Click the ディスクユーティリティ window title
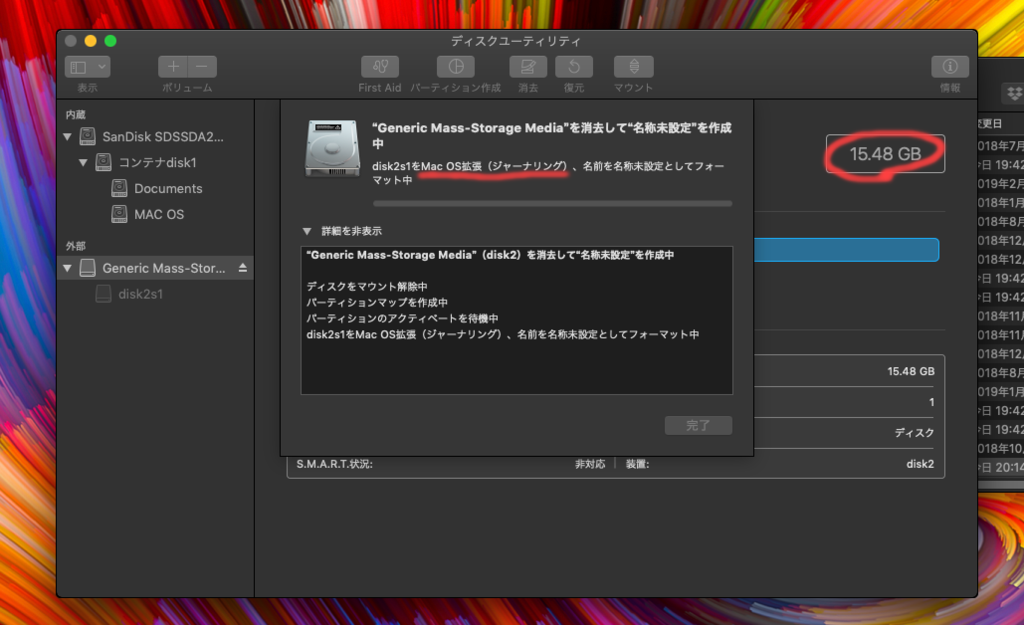Image resolution: width=1024 pixels, height=625 pixels. coord(516,41)
